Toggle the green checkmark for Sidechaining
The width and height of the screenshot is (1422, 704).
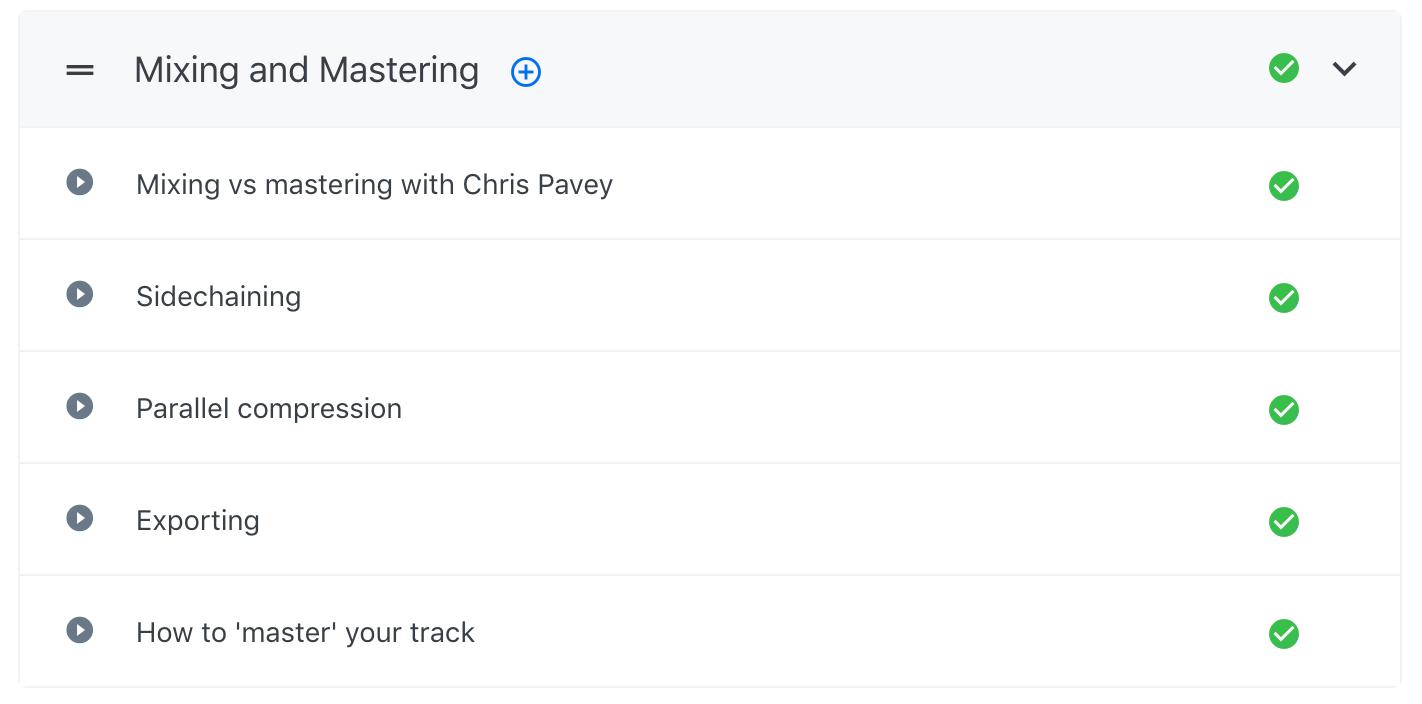point(1284,298)
